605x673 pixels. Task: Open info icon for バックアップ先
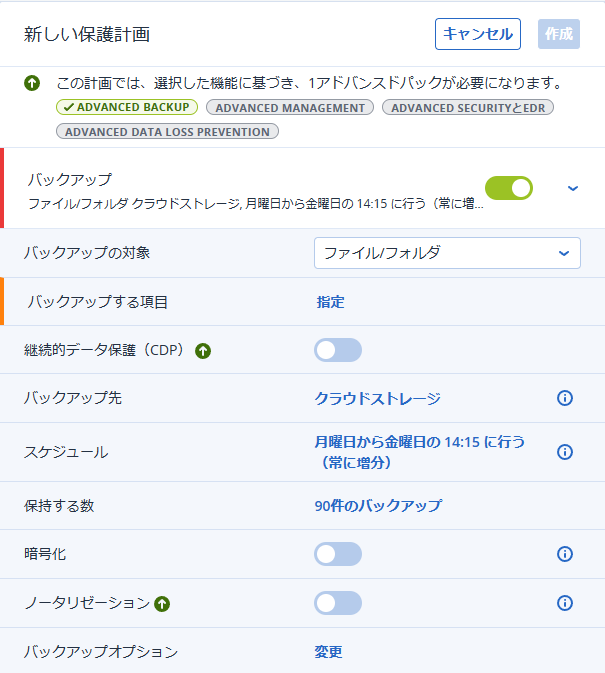(x=565, y=398)
